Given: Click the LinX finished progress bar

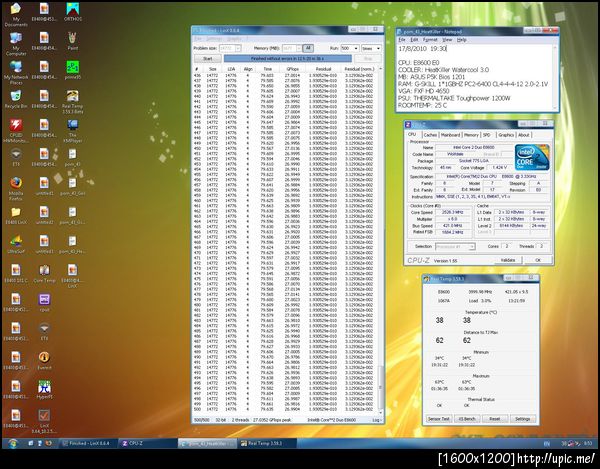Looking at the screenshot, I should [x=287, y=59].
